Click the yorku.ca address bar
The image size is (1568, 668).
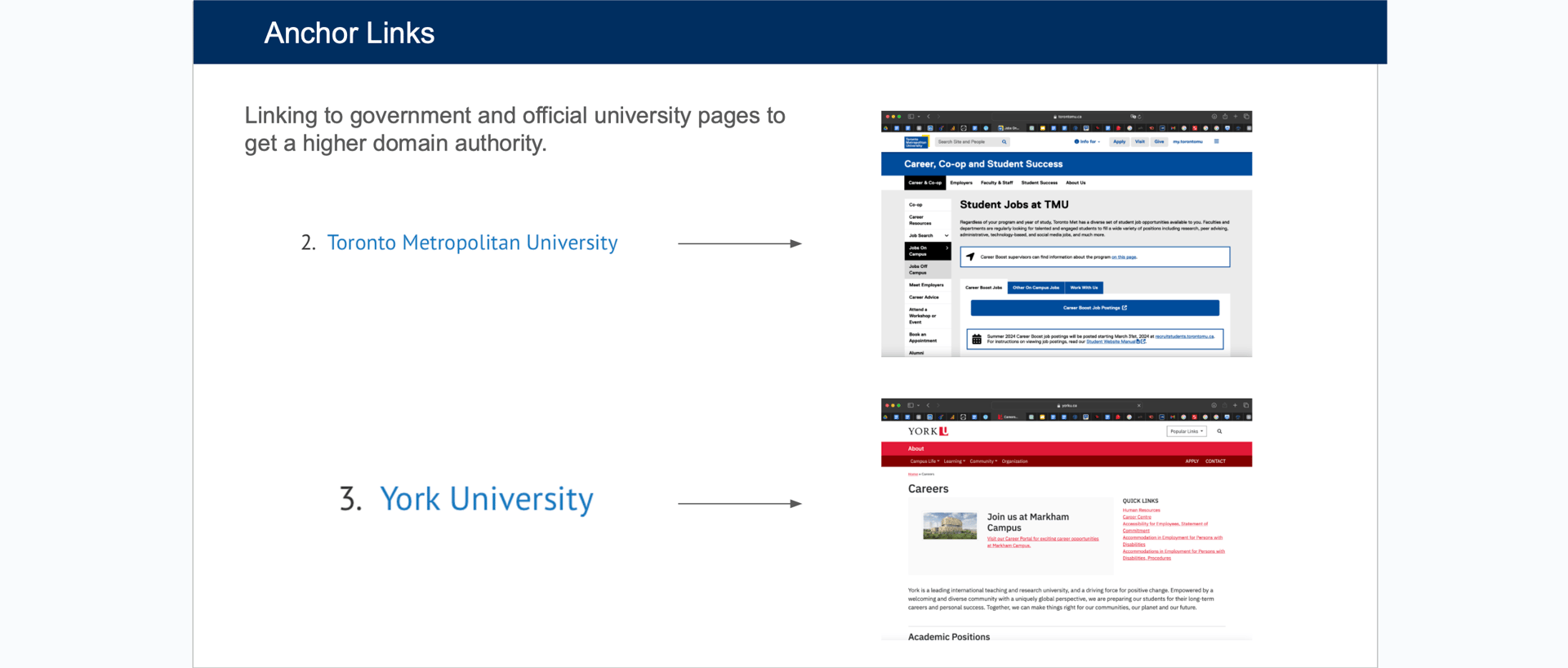pos(1067,405)
